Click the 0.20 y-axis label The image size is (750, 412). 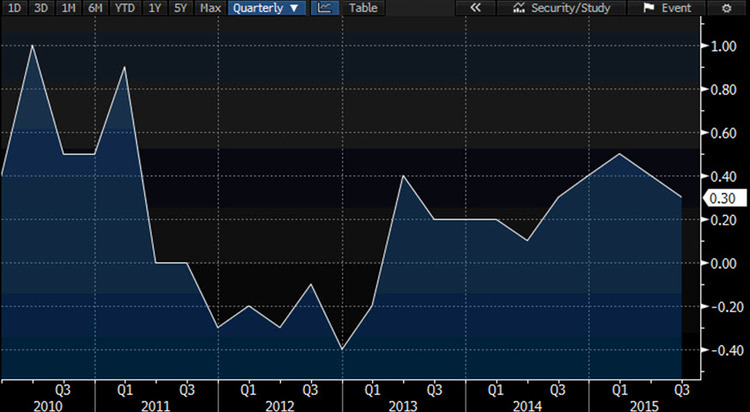pos(722,220)
